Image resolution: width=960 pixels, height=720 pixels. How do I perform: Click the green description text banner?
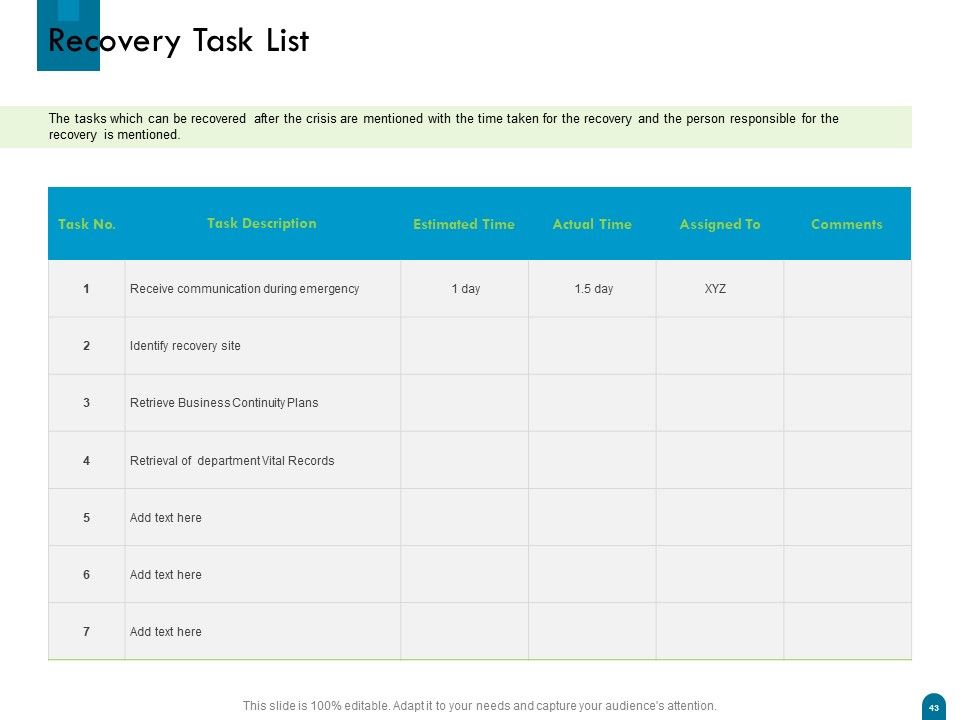[x=456, y=127]
